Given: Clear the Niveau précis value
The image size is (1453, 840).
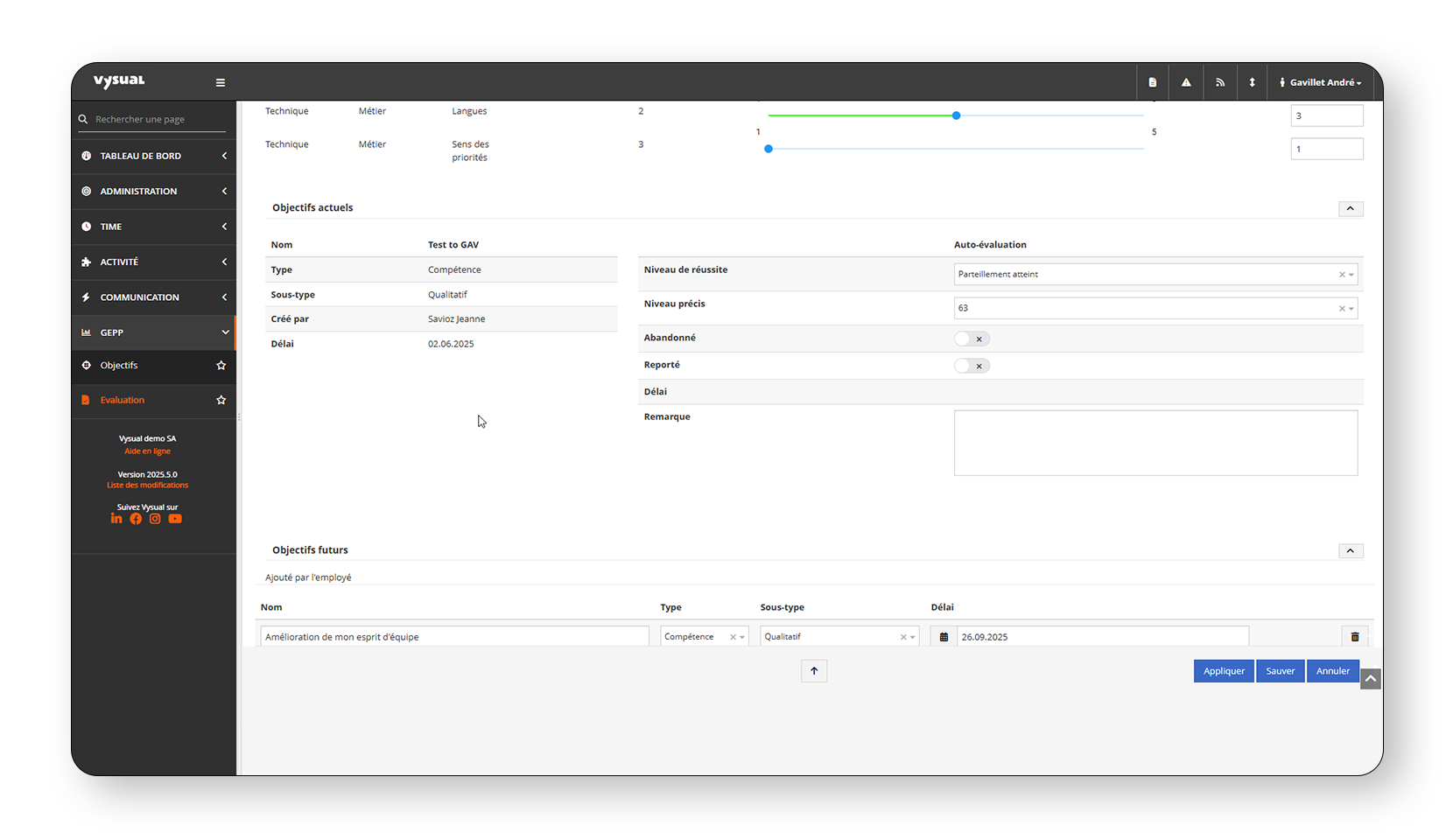Looking at the screenshot, I should click(1342, 308).
